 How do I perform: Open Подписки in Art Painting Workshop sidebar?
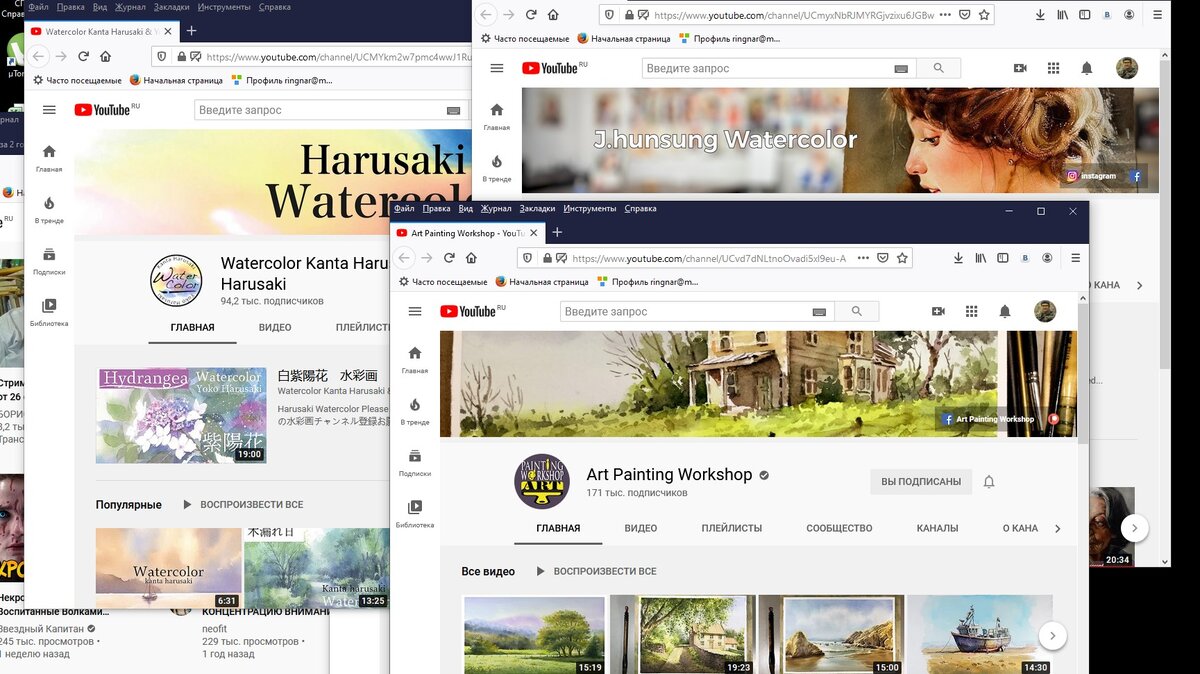415,462
